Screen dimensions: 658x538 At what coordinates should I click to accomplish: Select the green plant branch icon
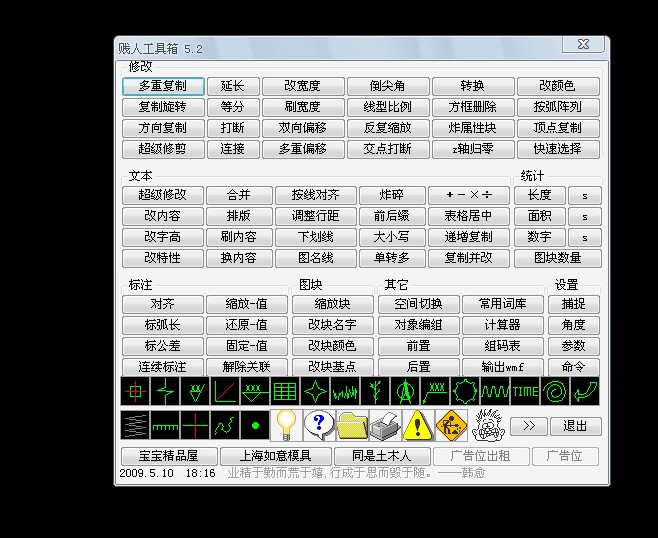(375, 391)
